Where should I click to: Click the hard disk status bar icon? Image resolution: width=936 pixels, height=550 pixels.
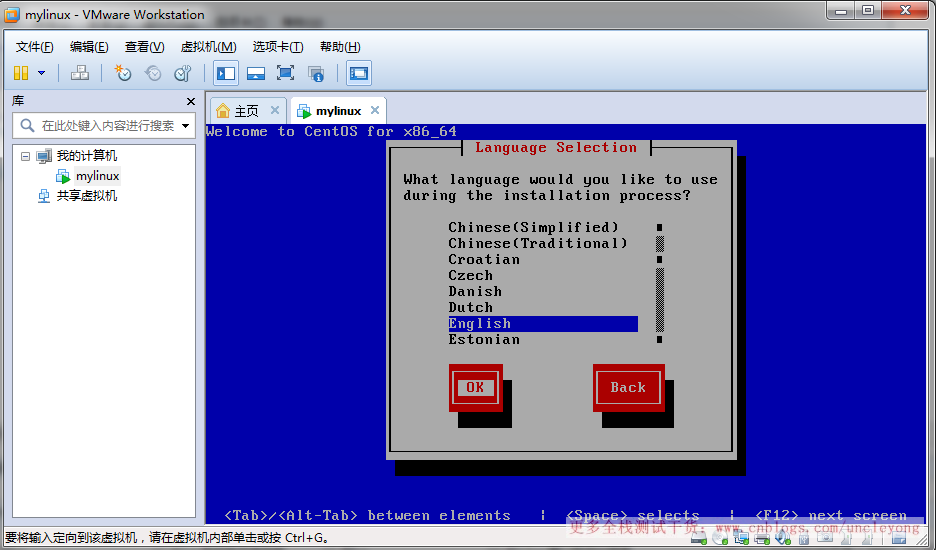pos(699,539)
